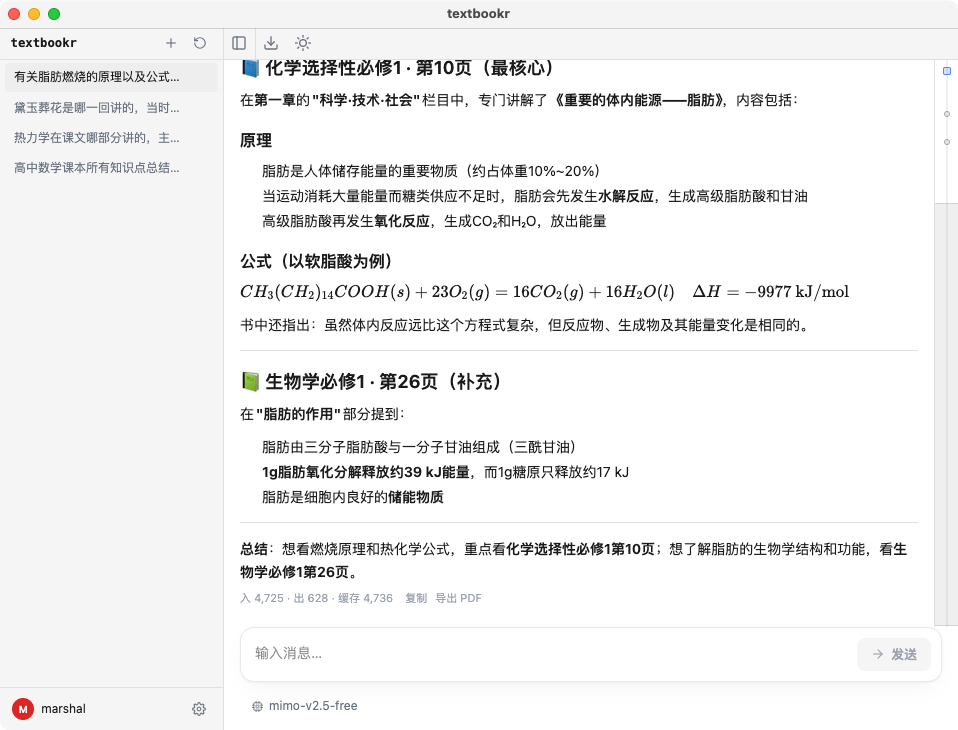The width and height of the screenshot is (958, 730).
Task: Click 导出 PDF export link
Action: pyautogui.click(x=458, y=598)
